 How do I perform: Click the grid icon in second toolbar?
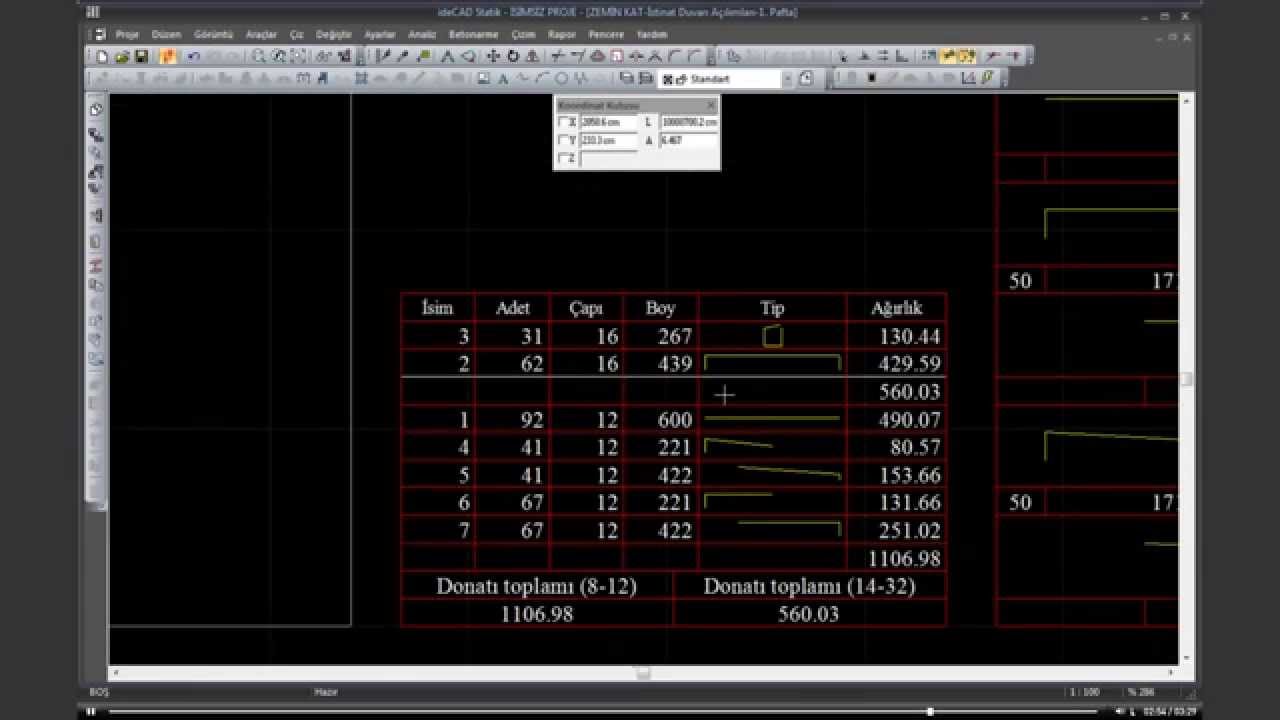361,78
